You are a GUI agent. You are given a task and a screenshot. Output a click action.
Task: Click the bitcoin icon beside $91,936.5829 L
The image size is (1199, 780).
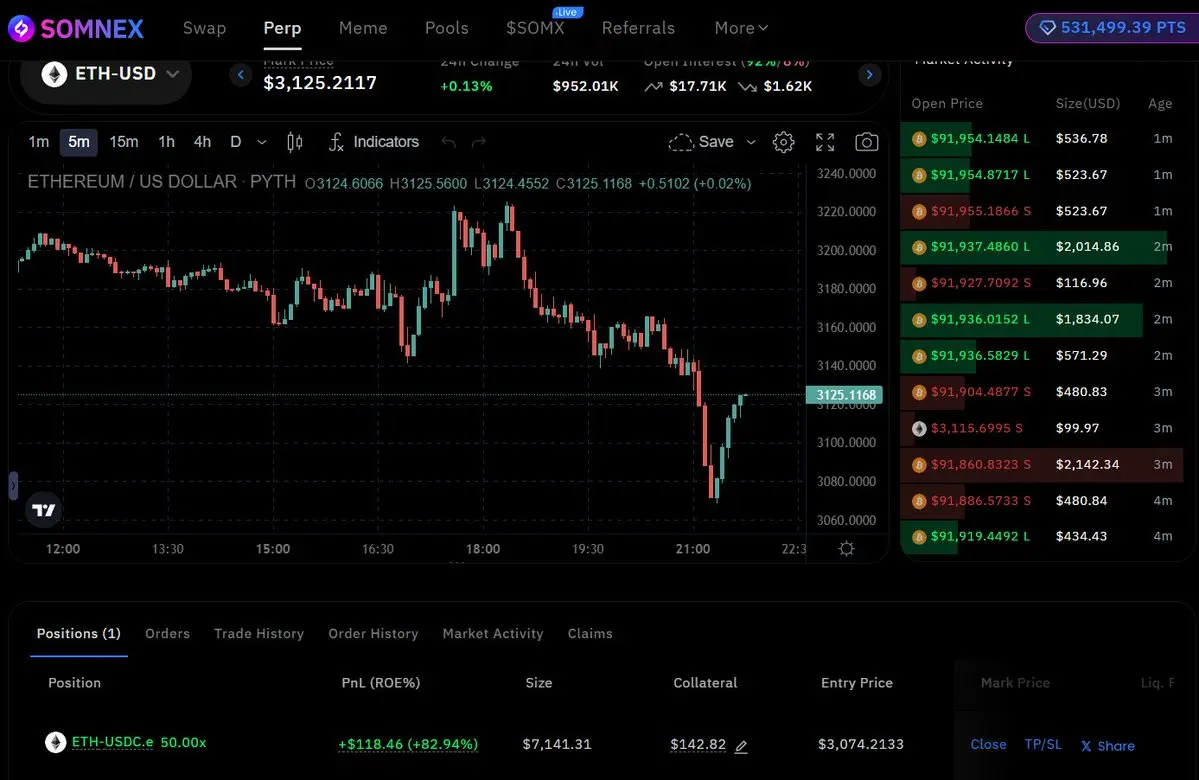tap(919, 356)
